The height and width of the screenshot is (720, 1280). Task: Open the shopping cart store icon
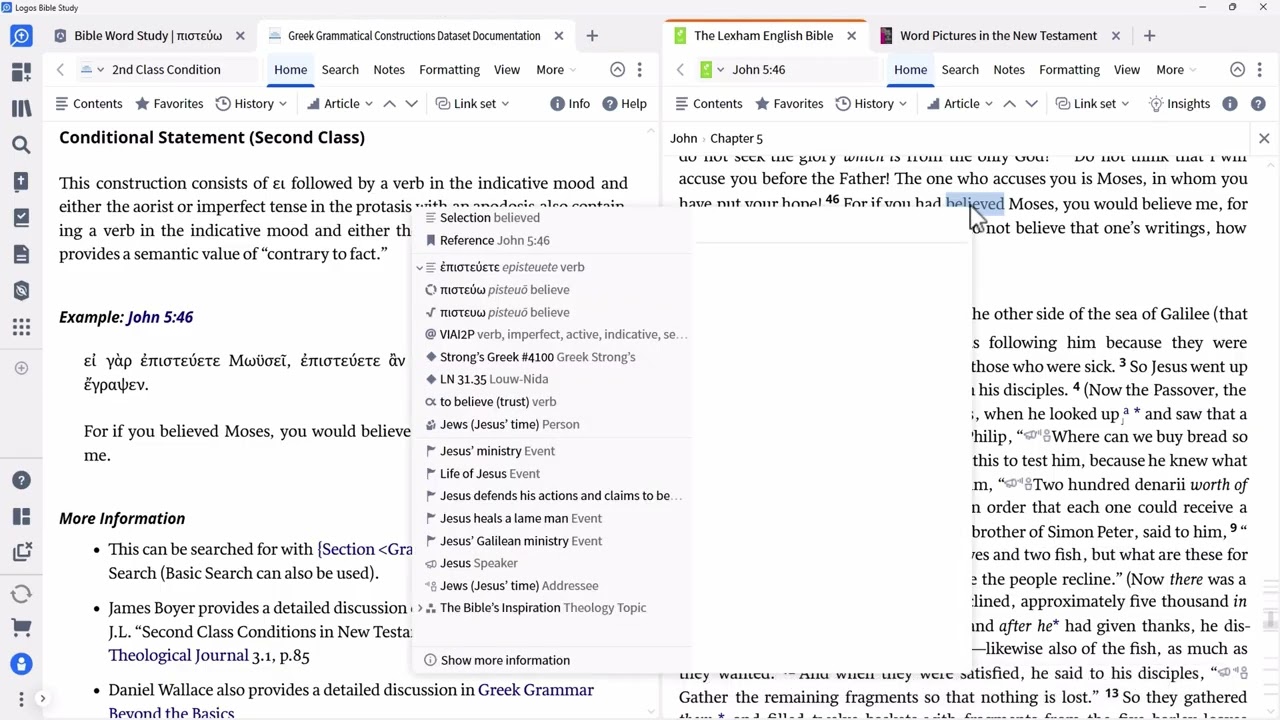coord(21,629)
